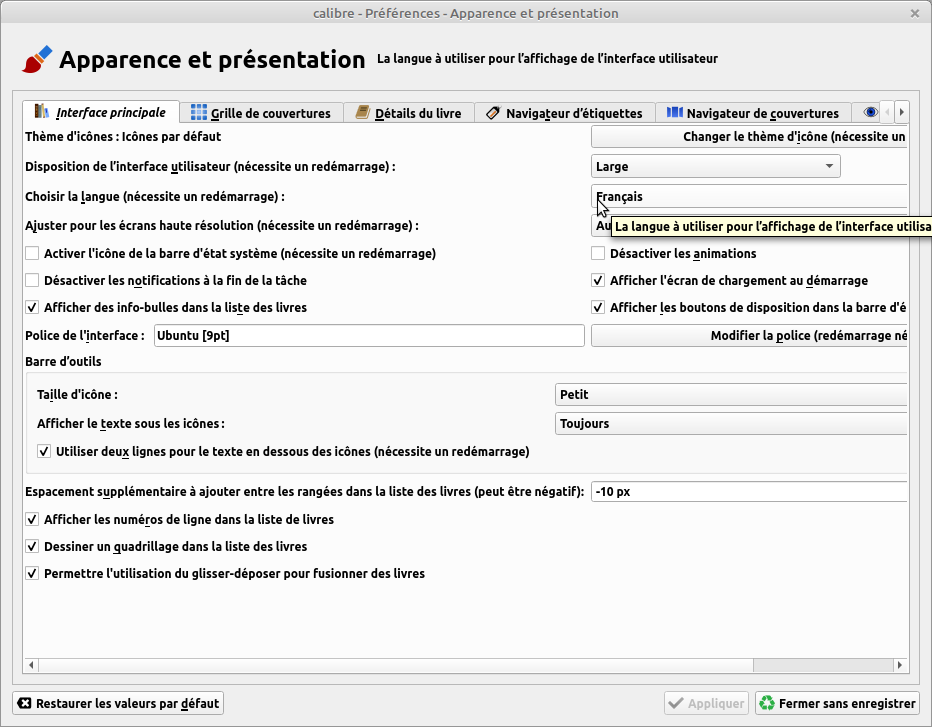Close the Préférences window with the X
The image size is (932, 727).
pyautogui.click(x=915, y=13)
